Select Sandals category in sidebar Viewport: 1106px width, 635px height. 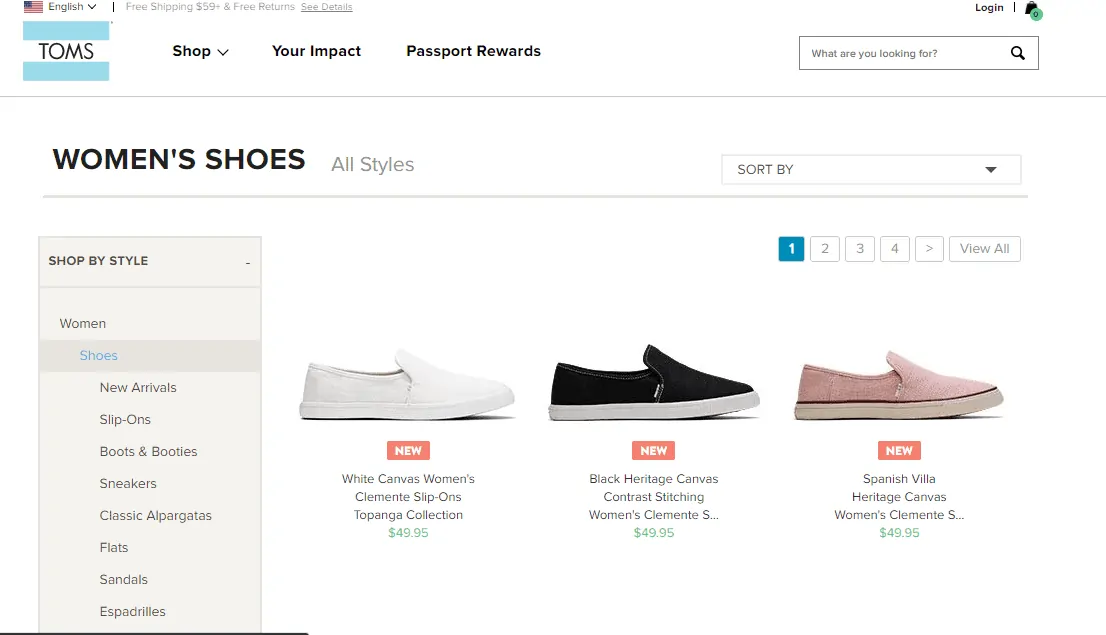coord(123,579)
